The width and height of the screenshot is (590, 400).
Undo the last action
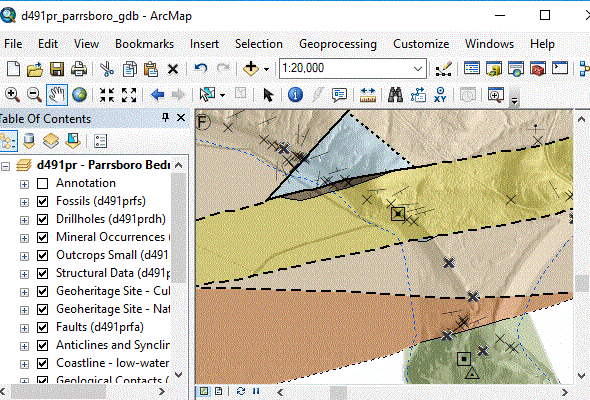(x=201, y=68)
